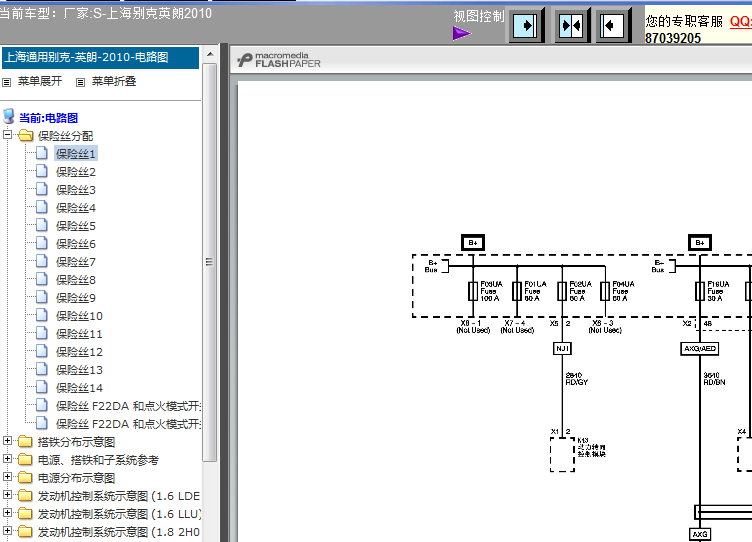
Task: Collapse the 保险丝分配 folder
Action: [x=7, y=135]
